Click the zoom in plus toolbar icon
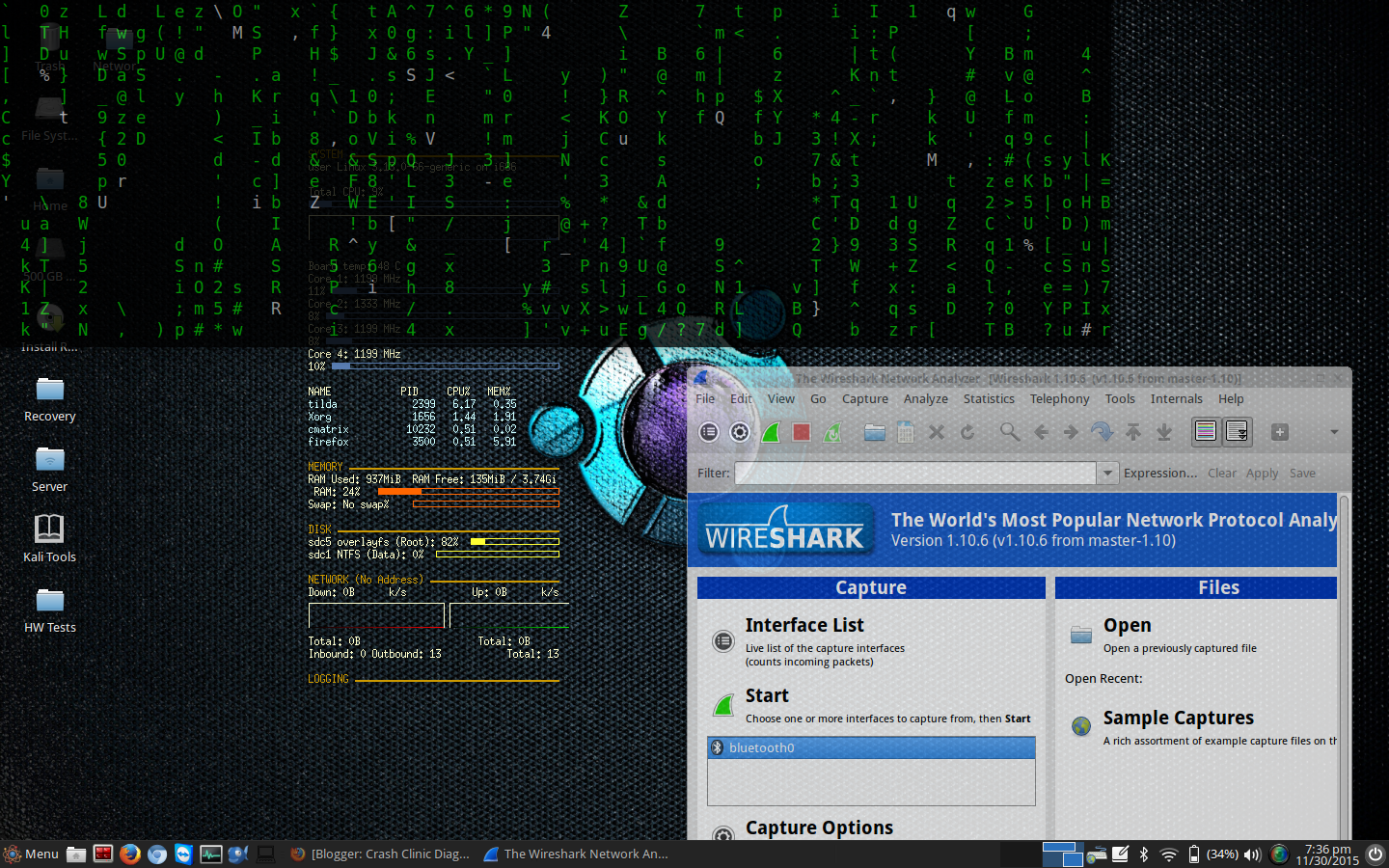 (1280, 432)
